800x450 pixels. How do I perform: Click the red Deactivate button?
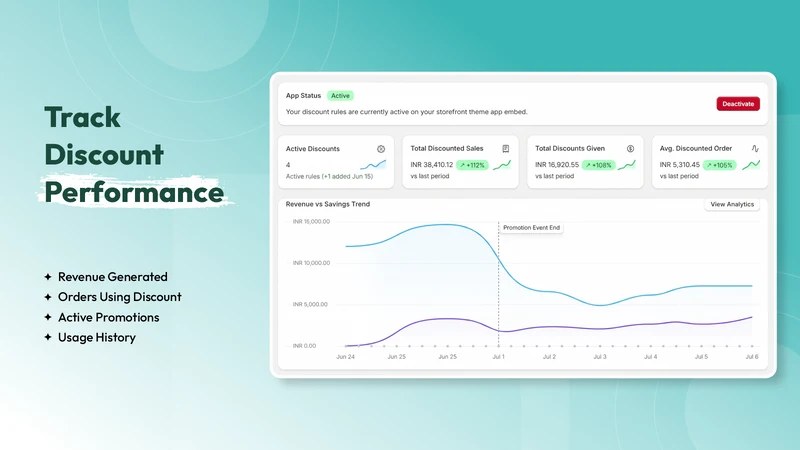coord(738,104)
